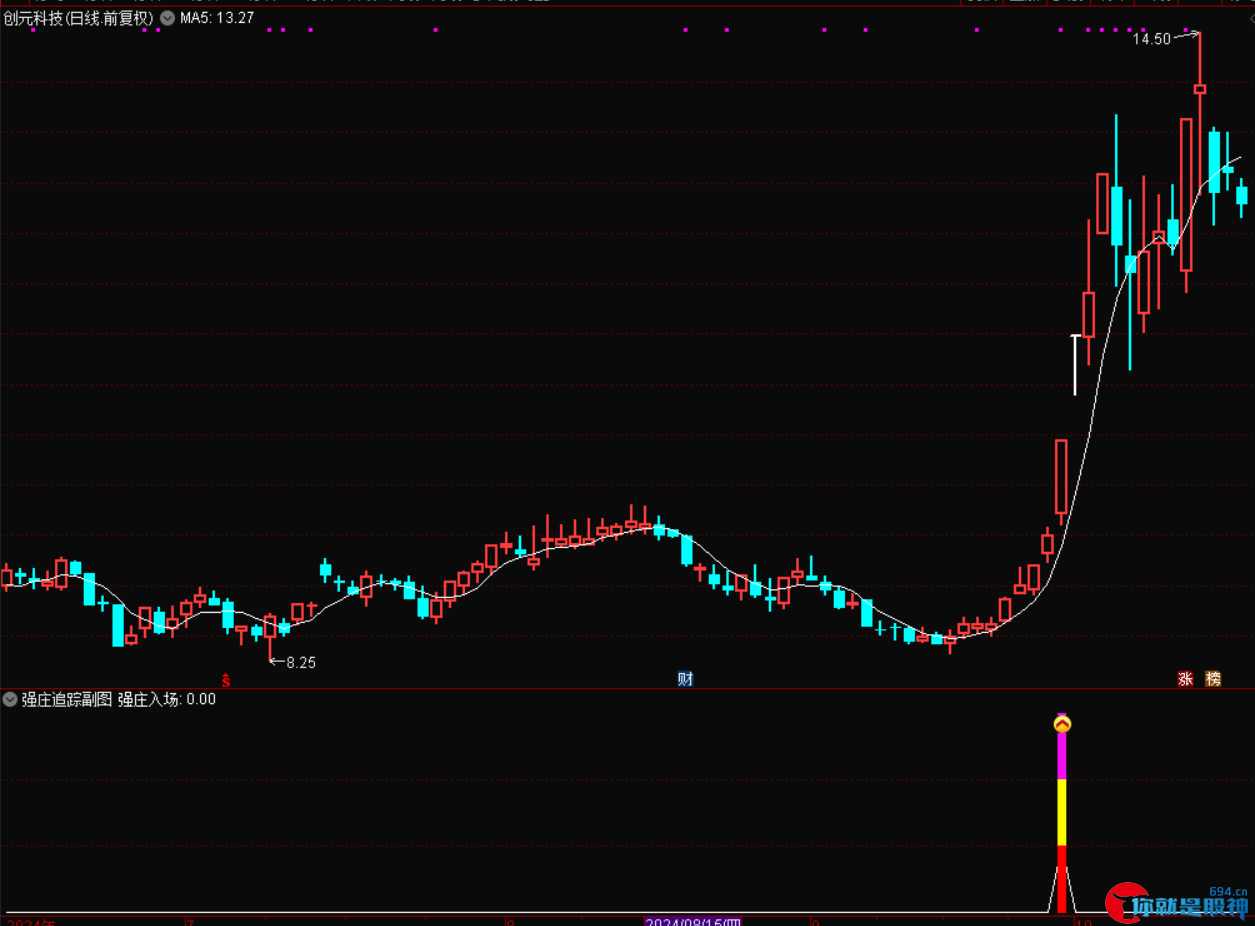Click the 2024/08/15 date marker on time axis

[692, 921]
